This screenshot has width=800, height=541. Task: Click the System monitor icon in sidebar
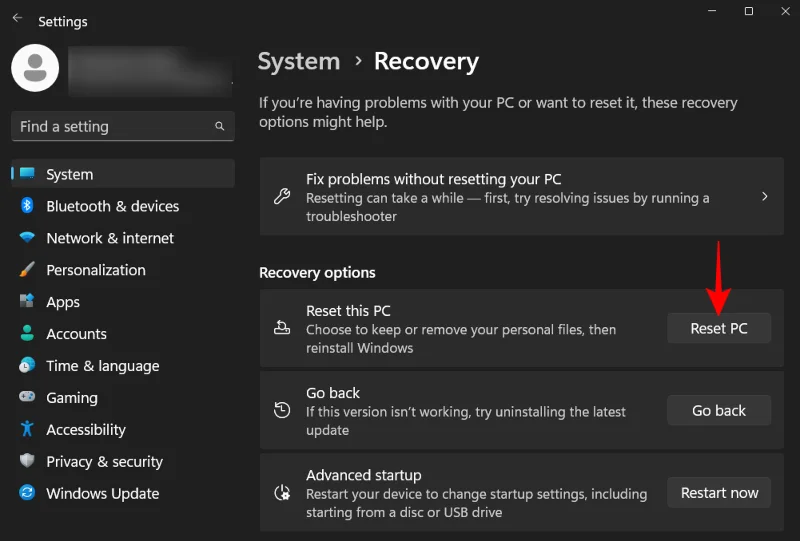click(x=27, y=174)
